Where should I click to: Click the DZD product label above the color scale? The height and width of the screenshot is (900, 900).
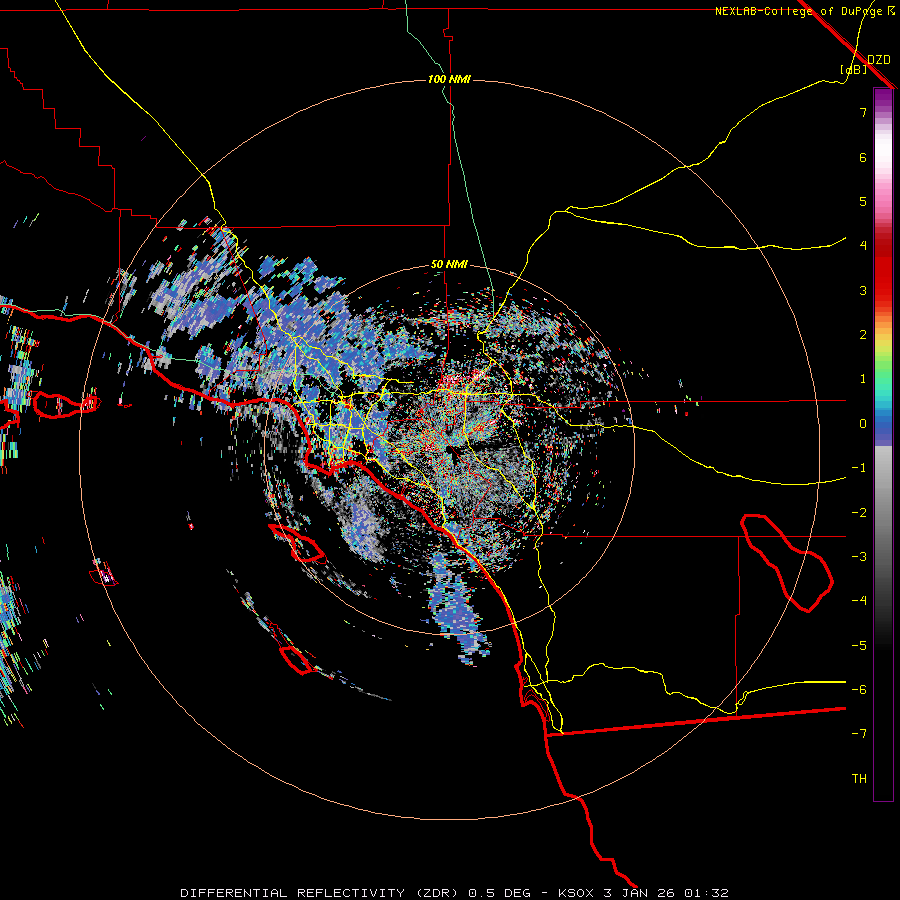click(x=878, y=60)
